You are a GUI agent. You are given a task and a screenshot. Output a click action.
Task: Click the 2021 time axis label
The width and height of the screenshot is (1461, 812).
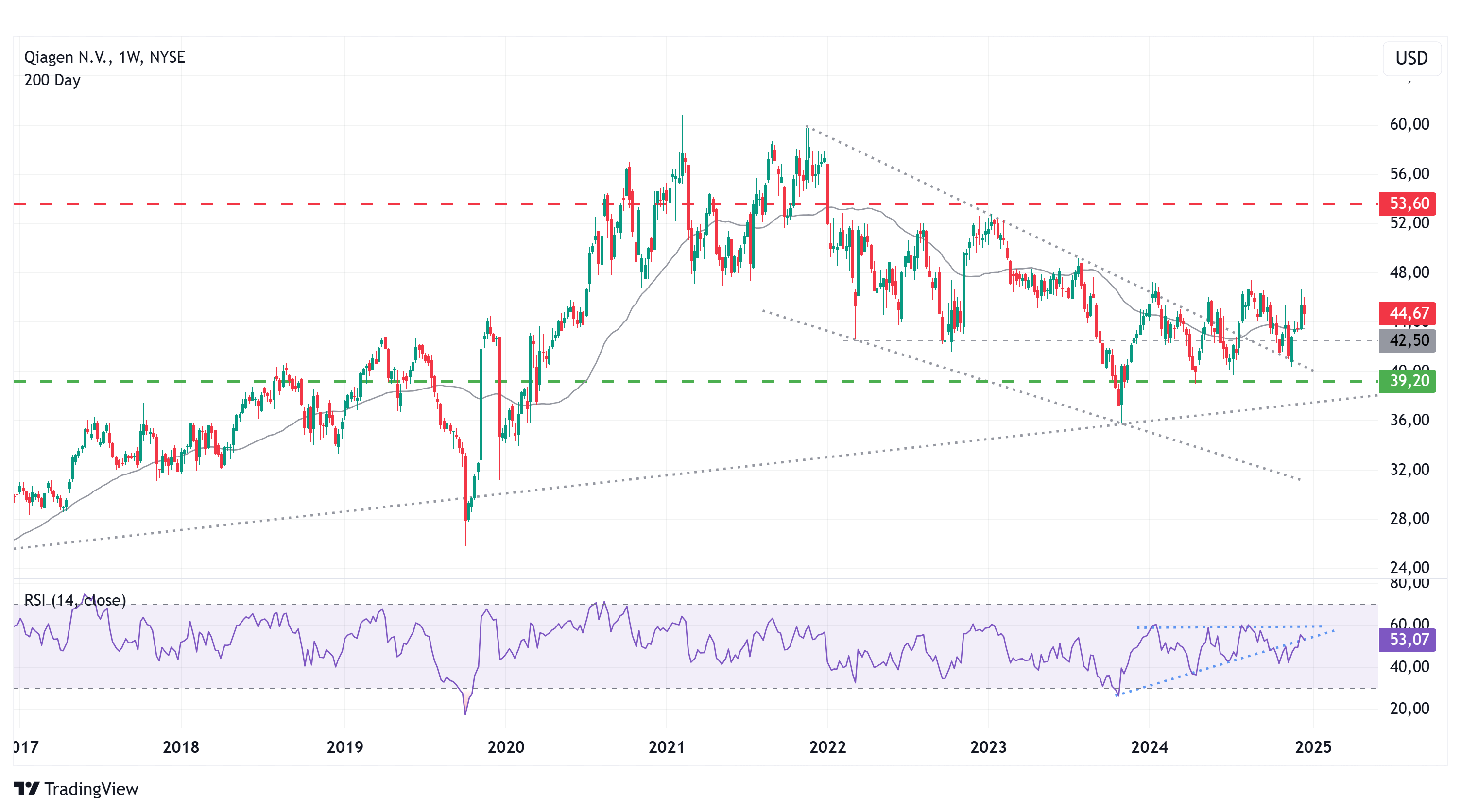pyautogui.click(x=667, y=747)
